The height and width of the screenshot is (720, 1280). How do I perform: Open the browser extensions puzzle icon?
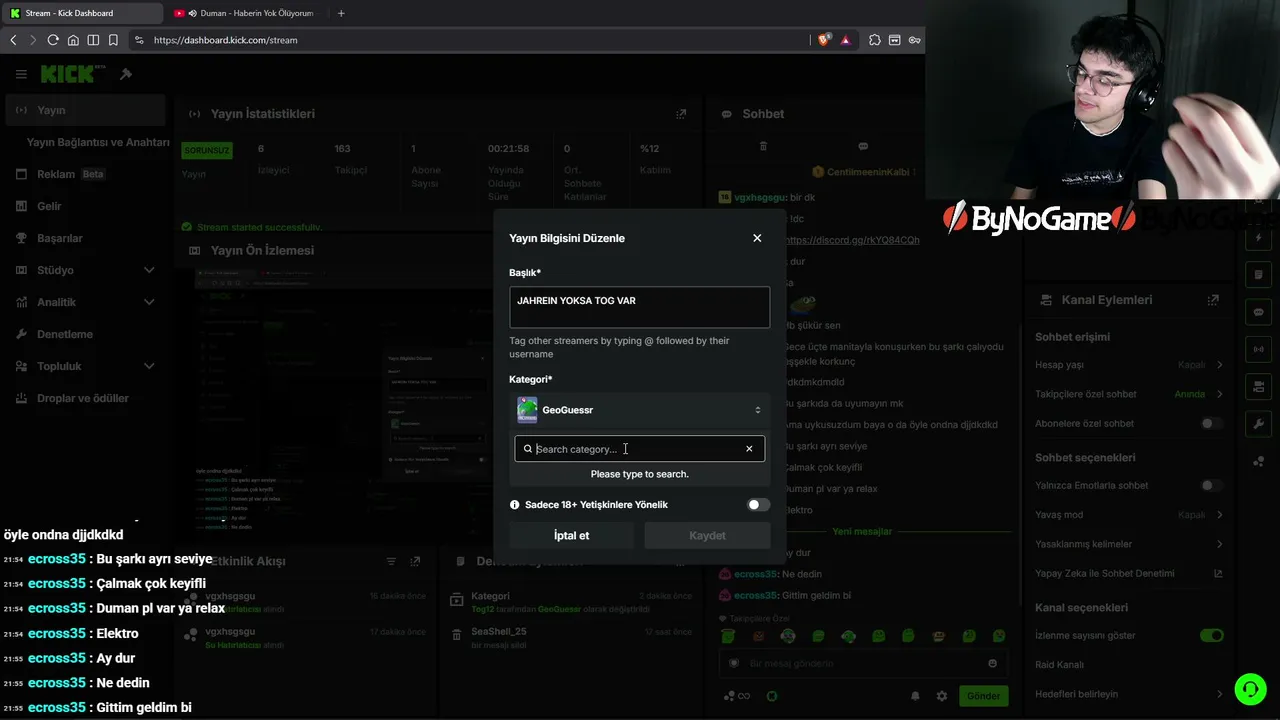click(875, 40)
